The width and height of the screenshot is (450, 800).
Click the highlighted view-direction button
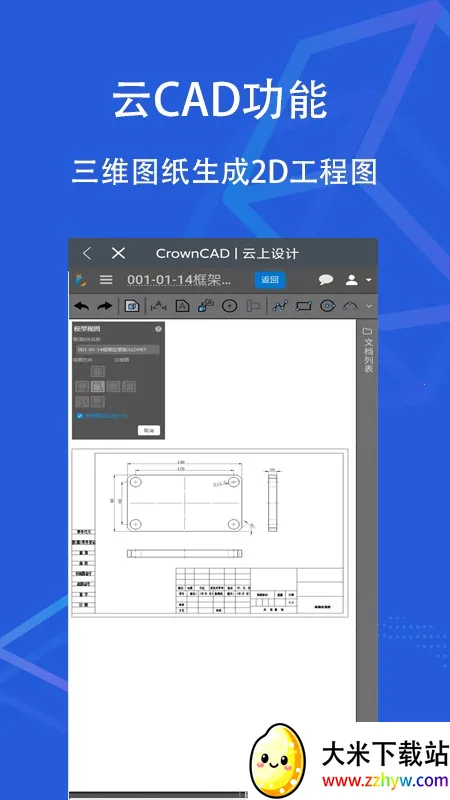(98, 387)
